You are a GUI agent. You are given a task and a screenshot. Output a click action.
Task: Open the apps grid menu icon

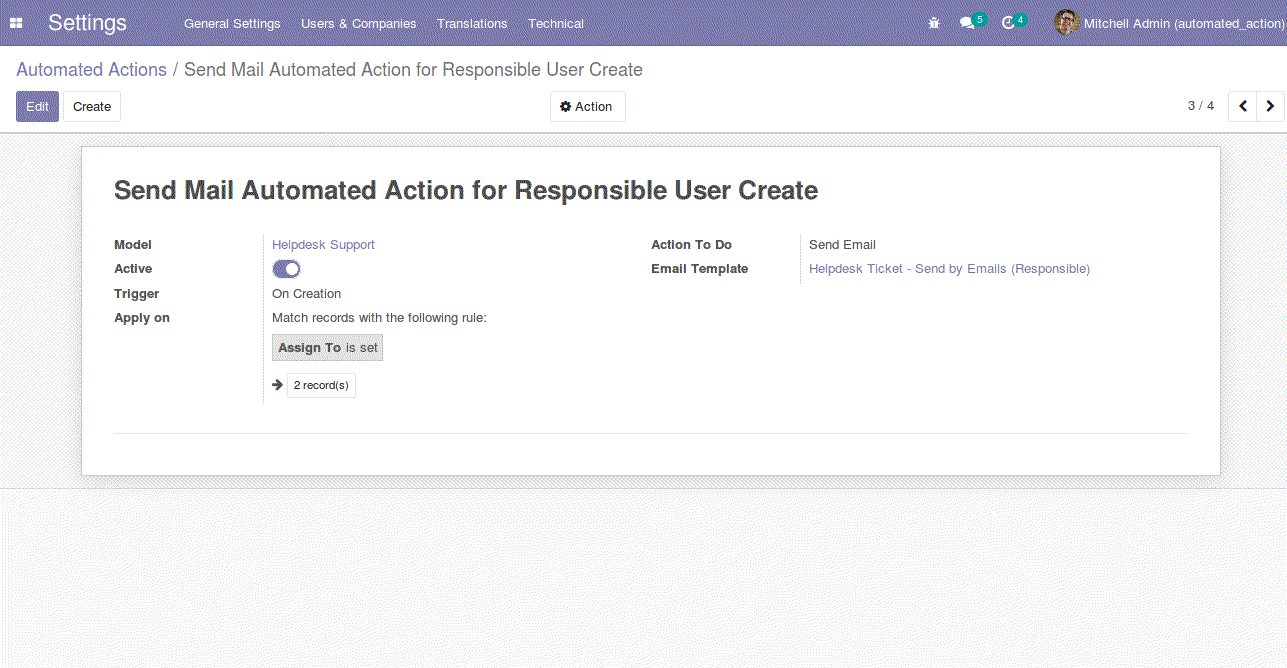[x=16, y=23]
